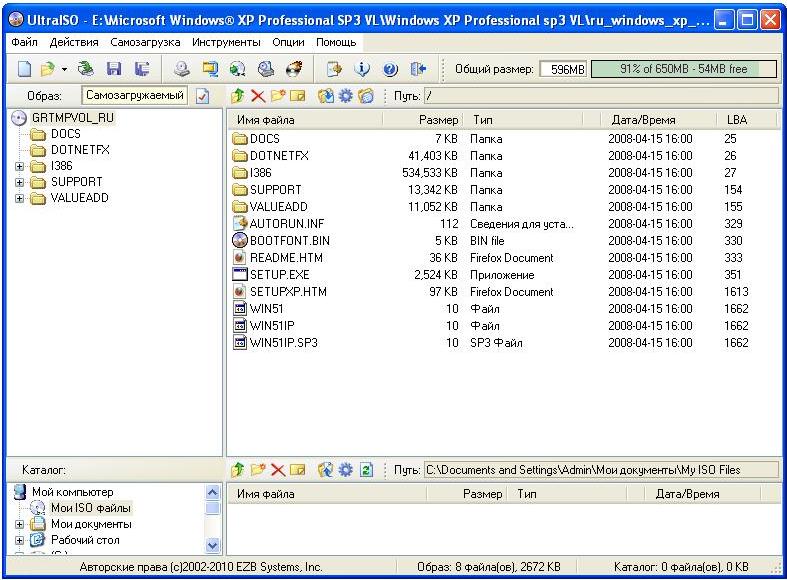Image resolution: width=787 pixels, height=580 pixels.
Task: Click the image properties checkmark icon
Action: (x=202, y=95)
